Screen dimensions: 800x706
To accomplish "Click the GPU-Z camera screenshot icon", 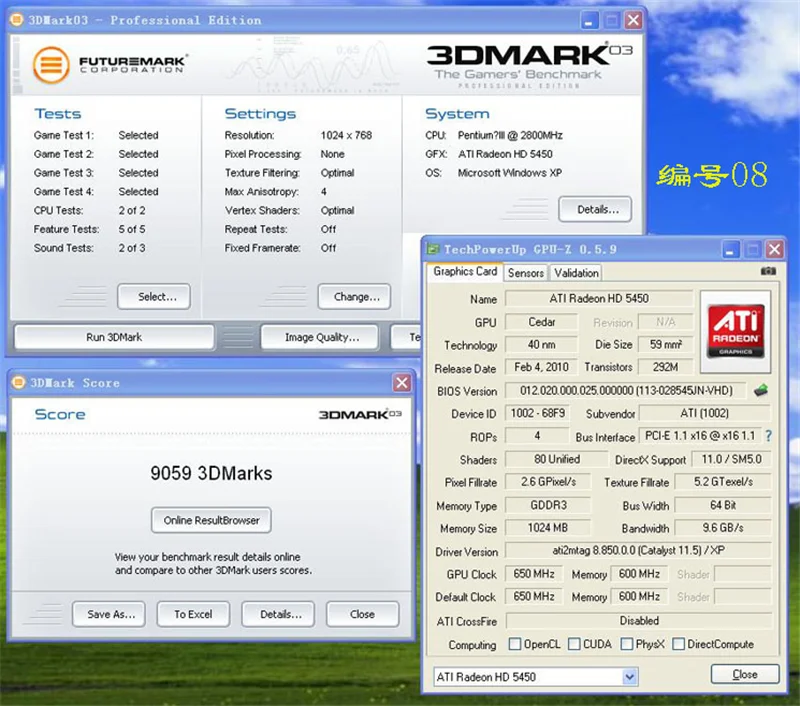I will [x=768, y=270].
